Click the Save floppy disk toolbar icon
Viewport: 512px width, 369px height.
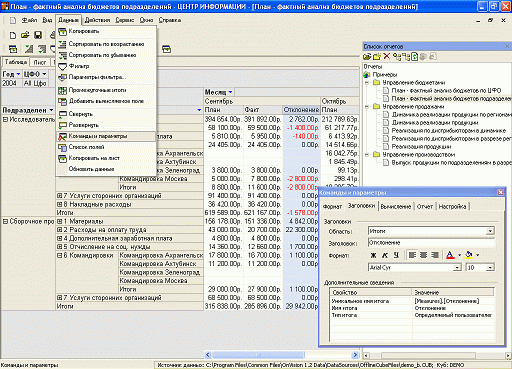[x=38, y=35]
